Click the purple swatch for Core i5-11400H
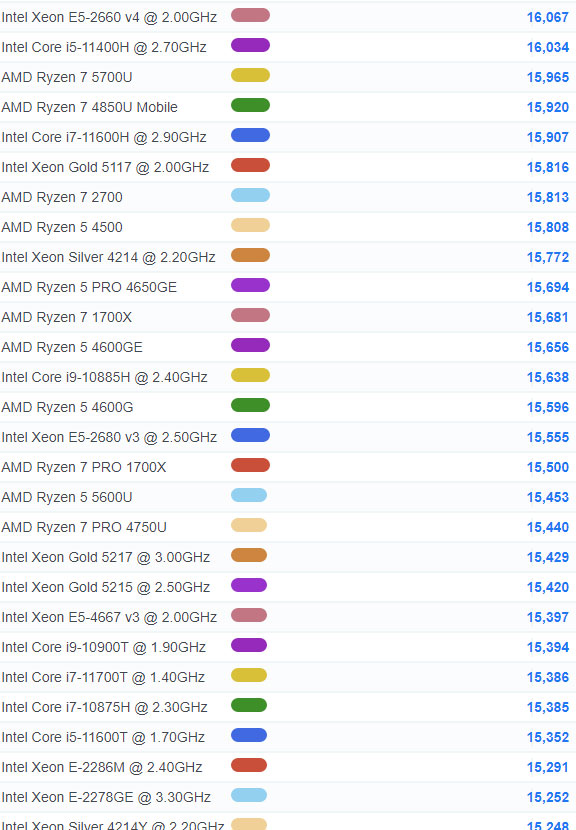The image size is (576, 830). [x=250, y=45]
